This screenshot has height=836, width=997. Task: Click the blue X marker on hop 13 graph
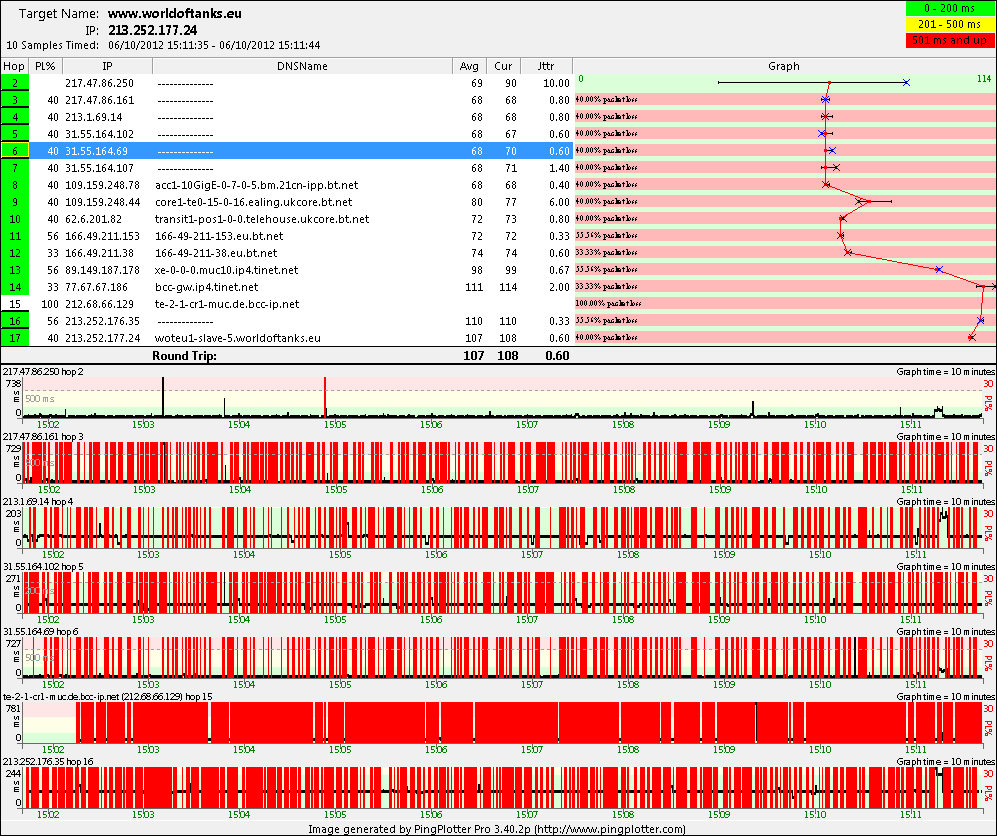(x=939, y=270)
